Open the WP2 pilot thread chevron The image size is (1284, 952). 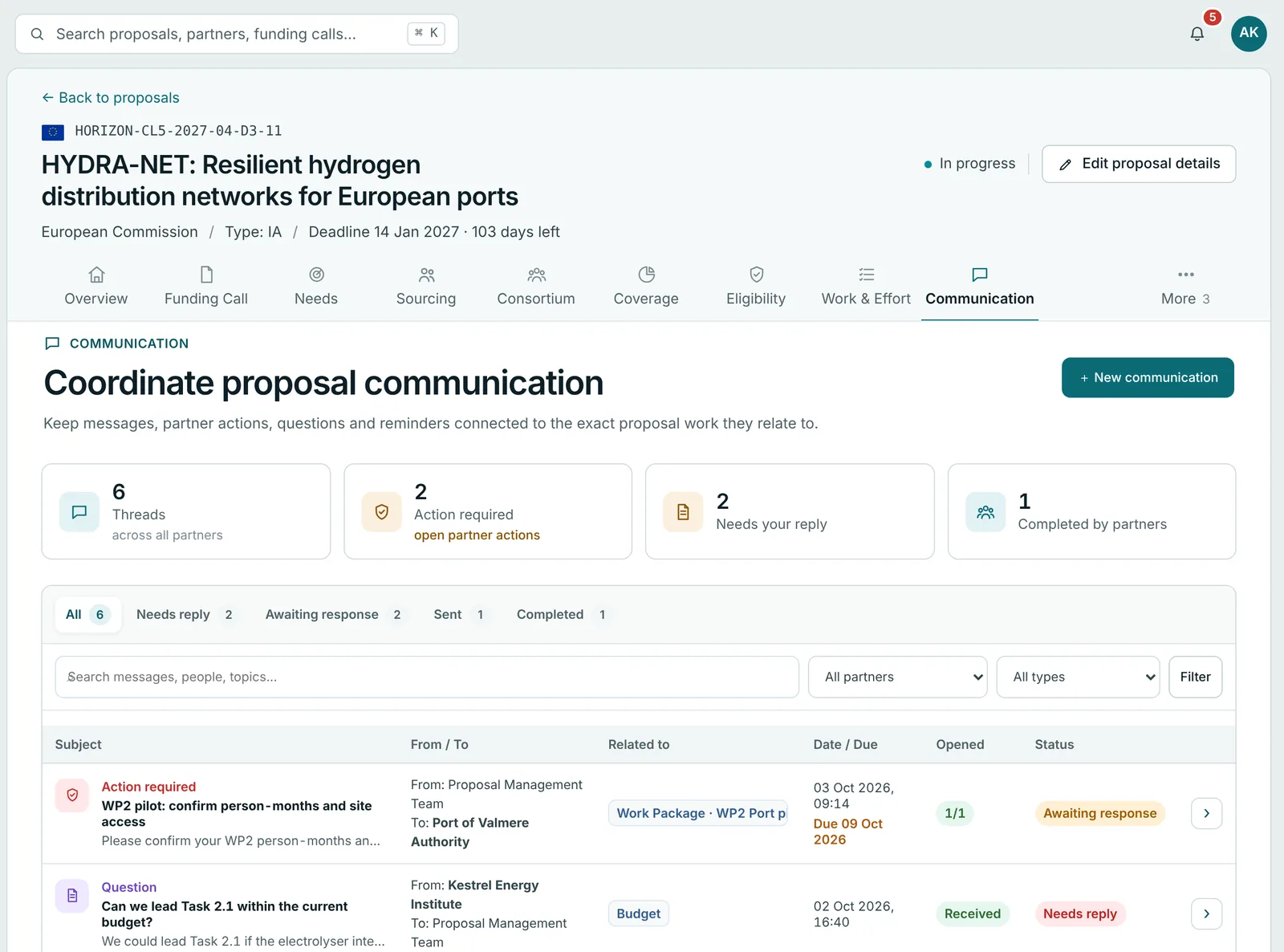pyautogui.click(x=1206, y=813)
